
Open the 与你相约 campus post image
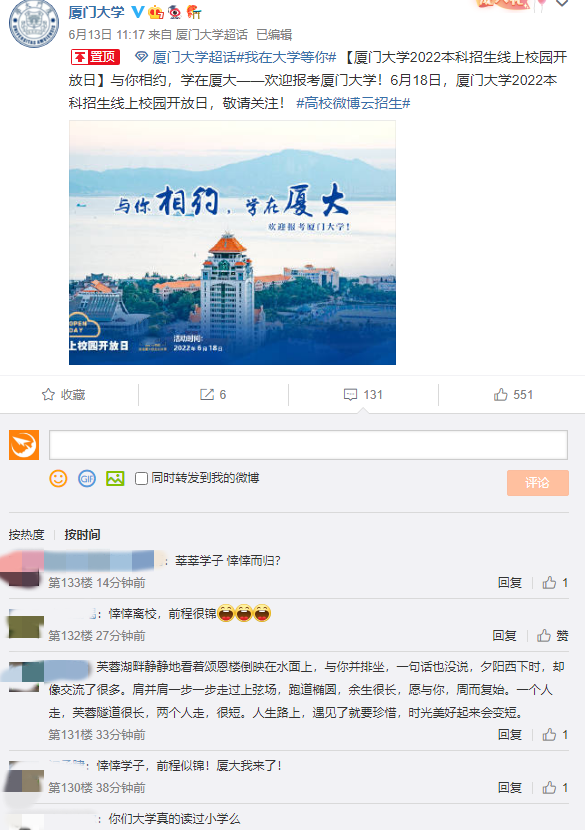tap(232, 242)
